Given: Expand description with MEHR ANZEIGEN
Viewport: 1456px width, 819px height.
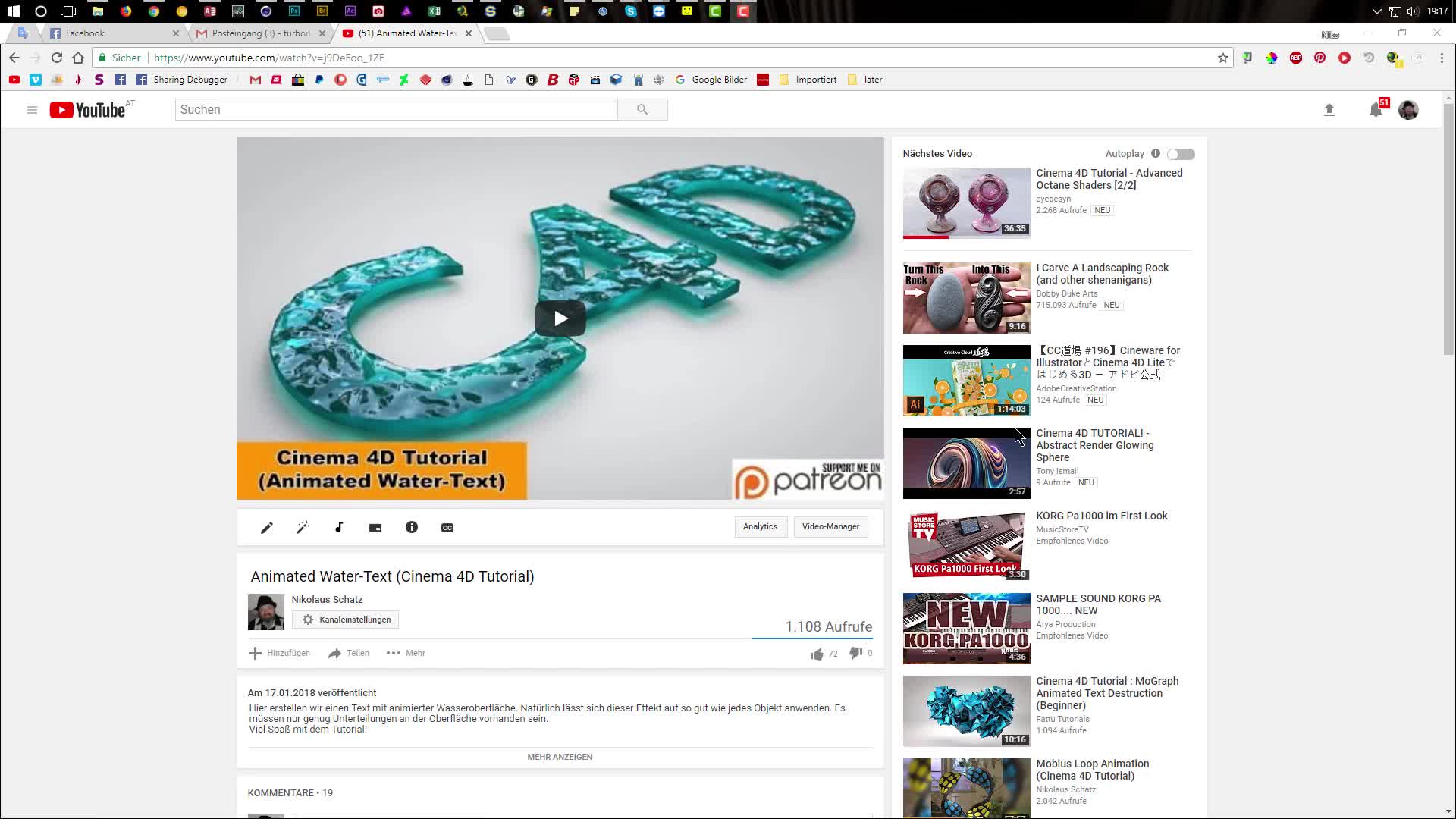Looking at the screenshot, I should click(560, 756).
